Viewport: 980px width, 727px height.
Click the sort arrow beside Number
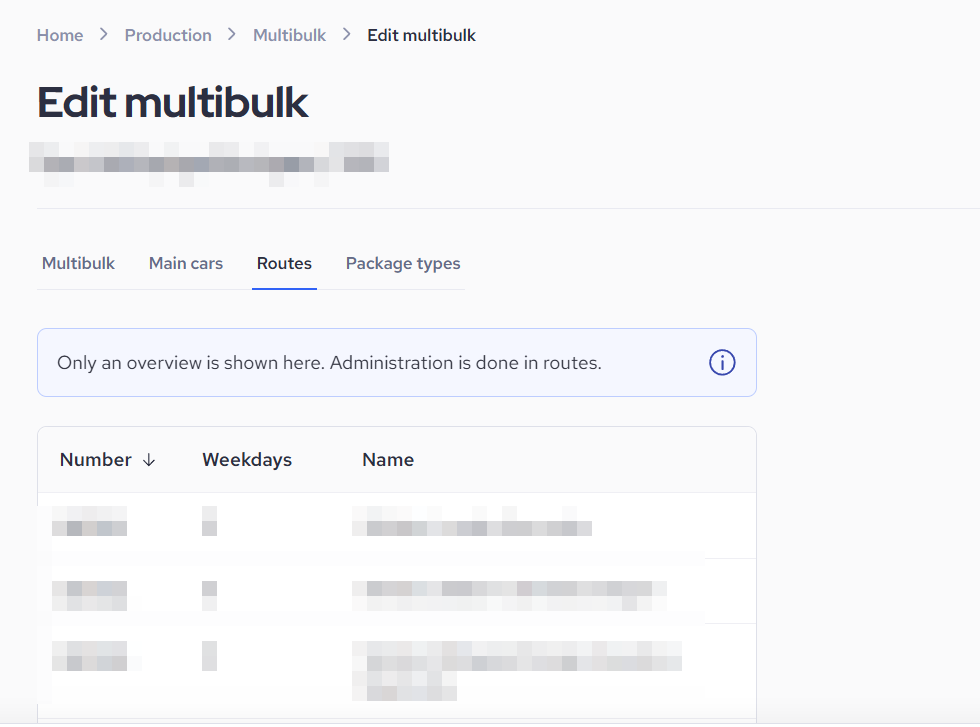point(149,460)
